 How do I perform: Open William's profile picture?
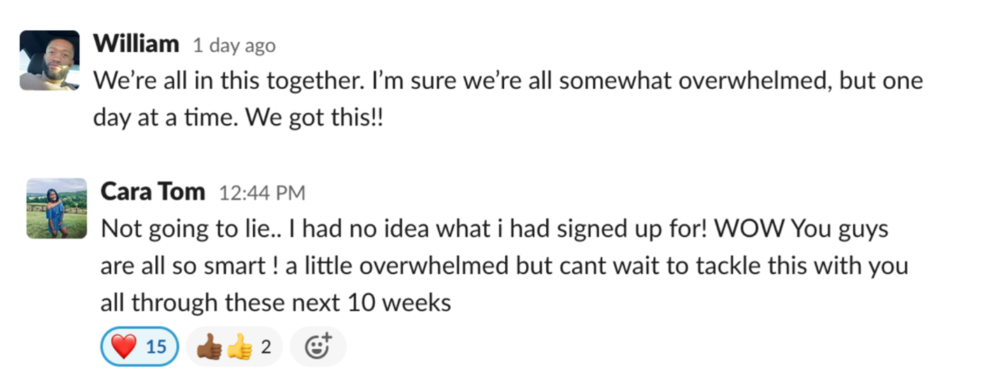point(50,61)
